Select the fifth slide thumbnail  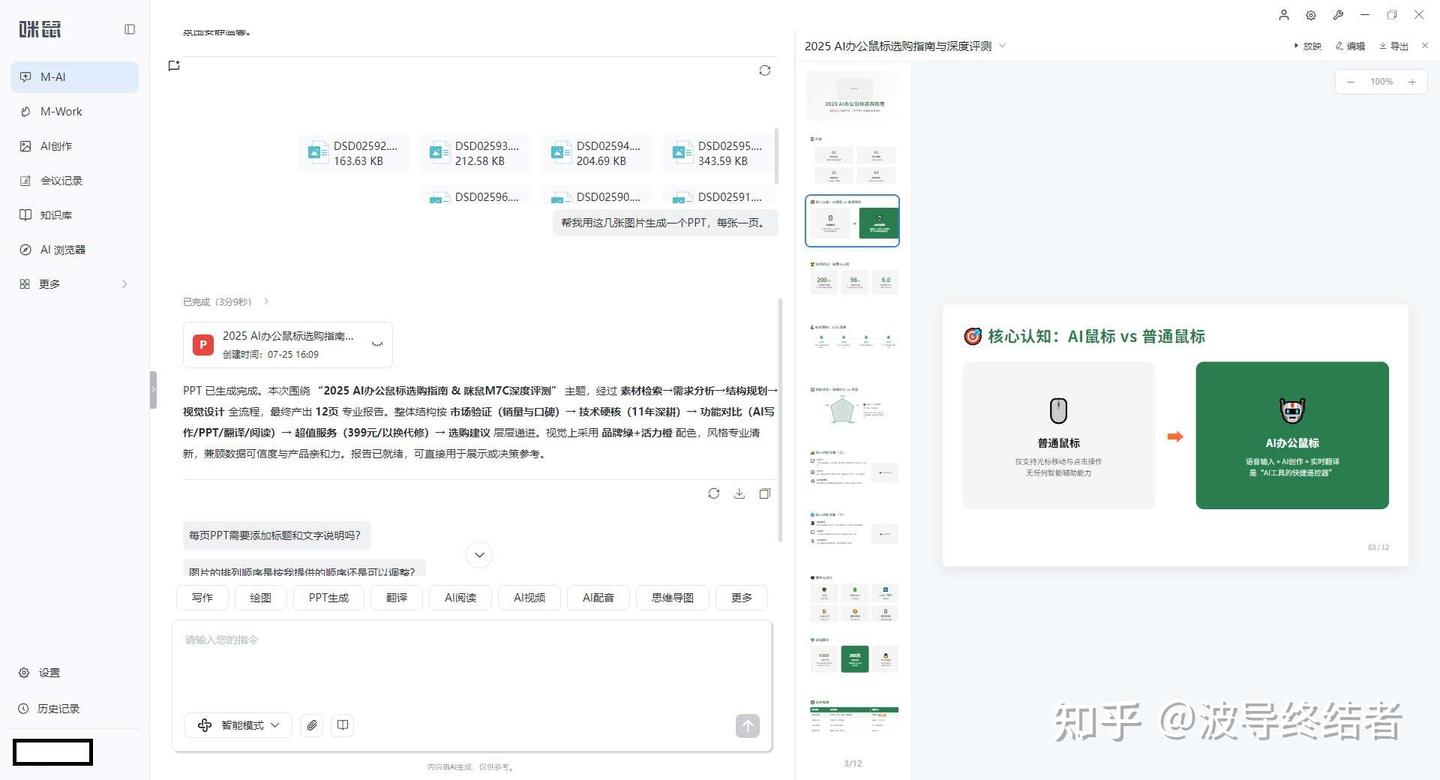click(x=852, y=346)
